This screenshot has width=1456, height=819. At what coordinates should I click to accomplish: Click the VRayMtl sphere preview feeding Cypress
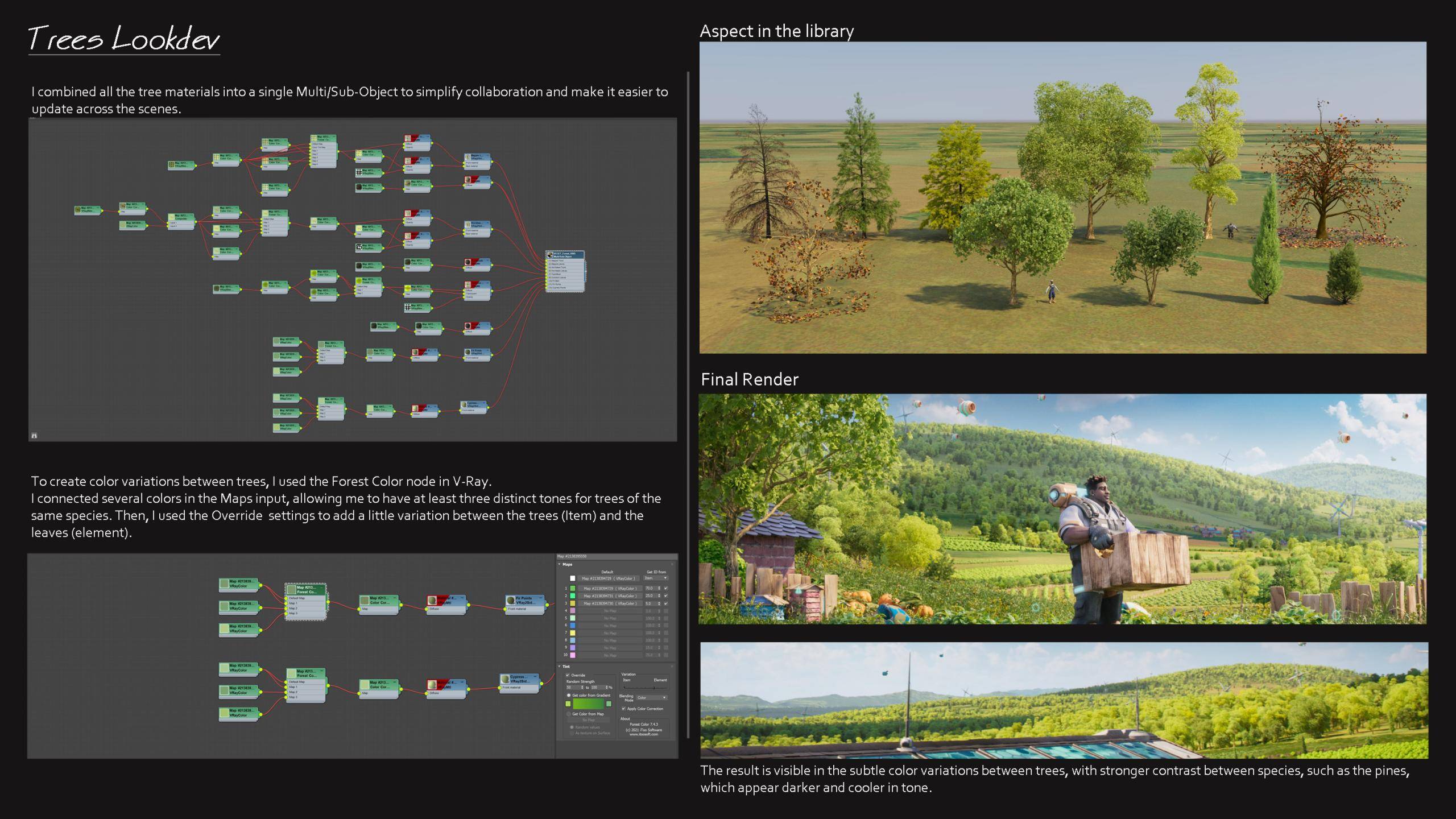[432, 685]
